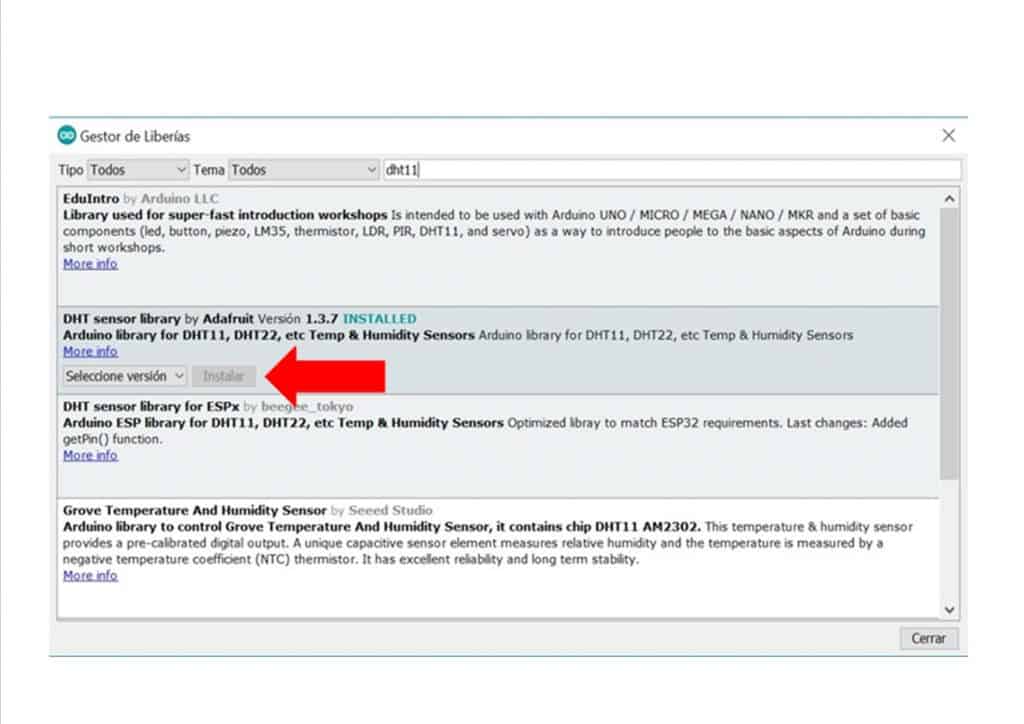Click the scrollbar down arrow
Screen dimensions: 1024x724
pyautogui.click(x=949, y=609)
